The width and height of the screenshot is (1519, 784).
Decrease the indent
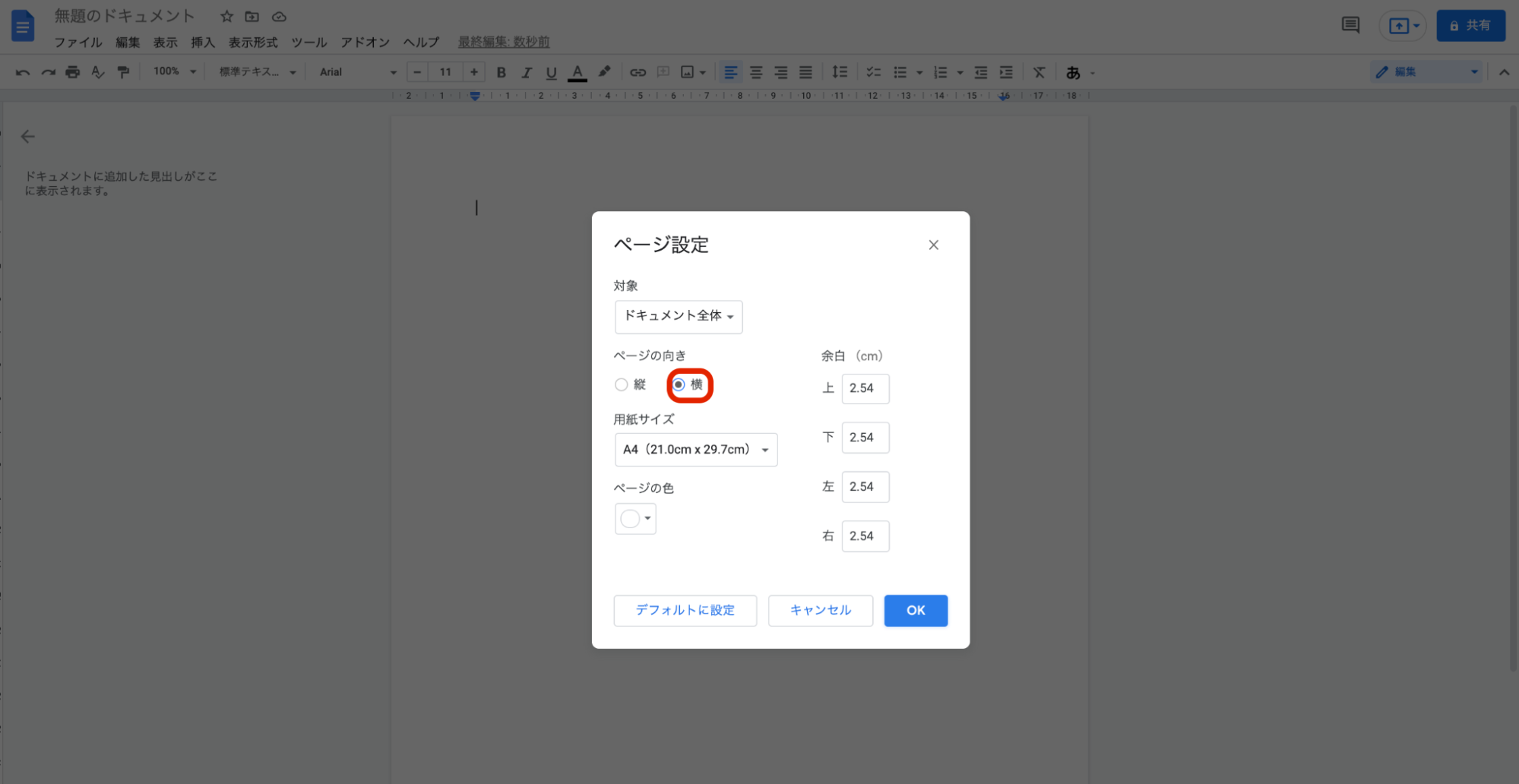coord(981,72)
